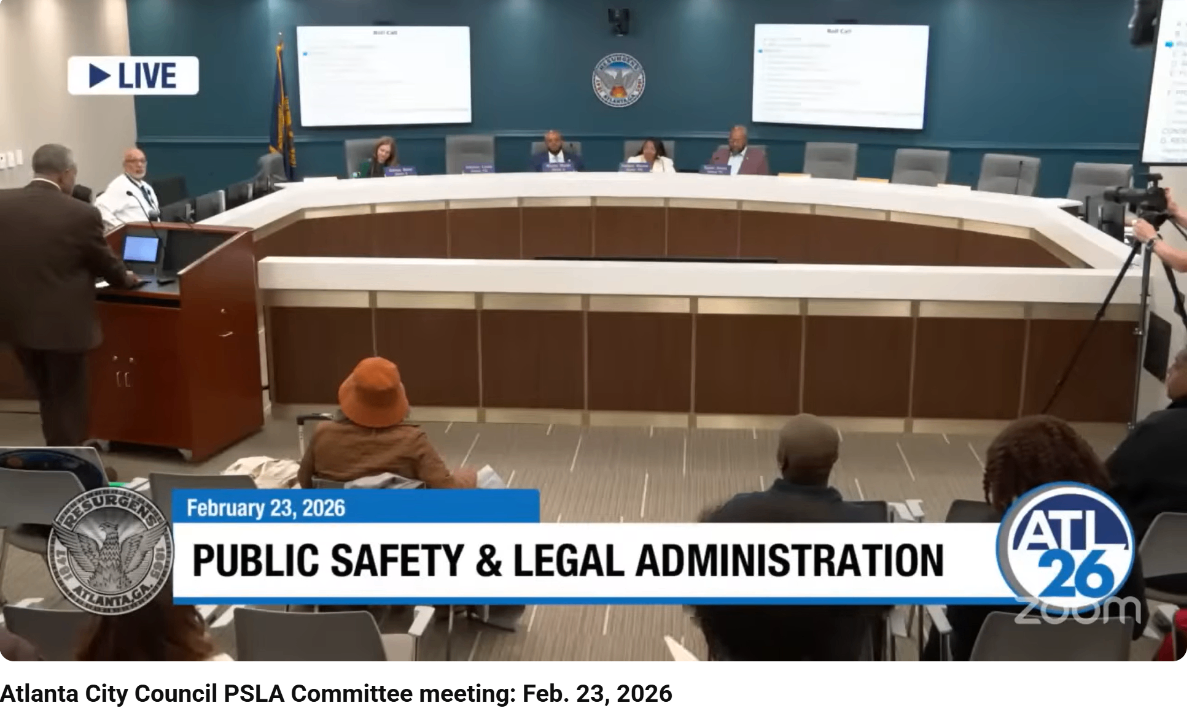Click the video camera on the tripod
1200x711 pixels.
click(1140, 196)
